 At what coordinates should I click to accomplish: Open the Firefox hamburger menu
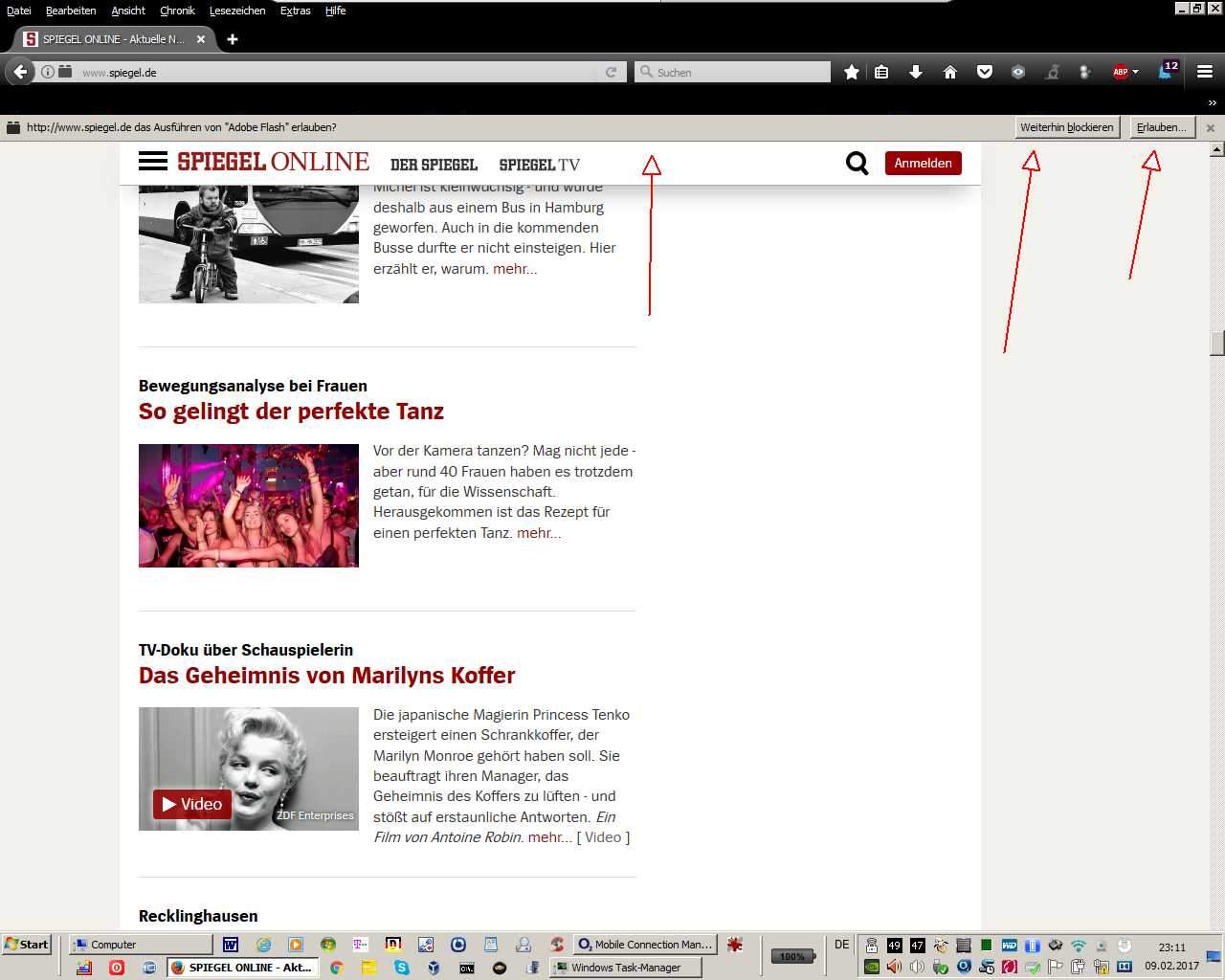point(1204,72)
